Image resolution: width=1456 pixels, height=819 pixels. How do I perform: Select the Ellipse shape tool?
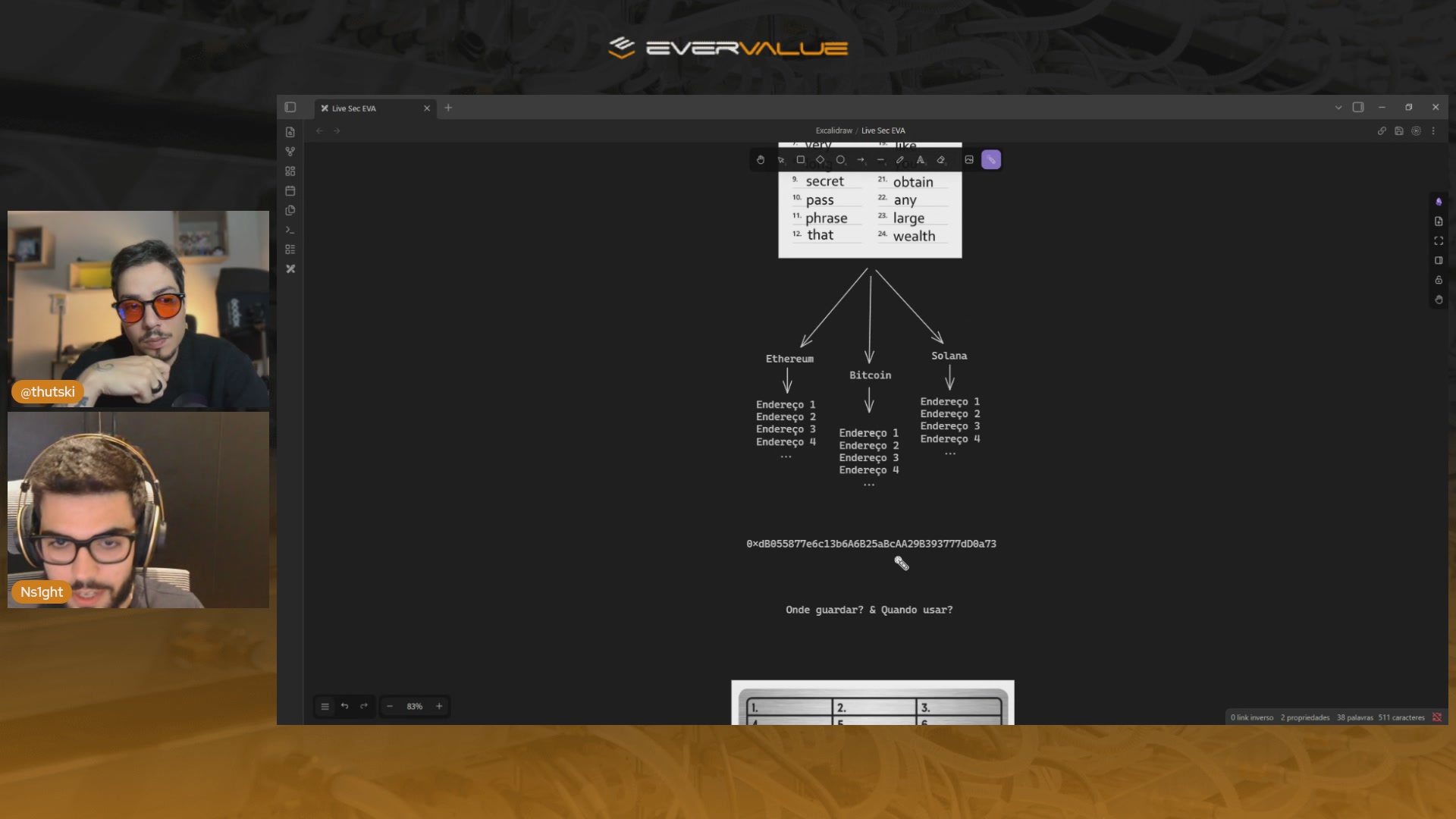tap(840, 160)
